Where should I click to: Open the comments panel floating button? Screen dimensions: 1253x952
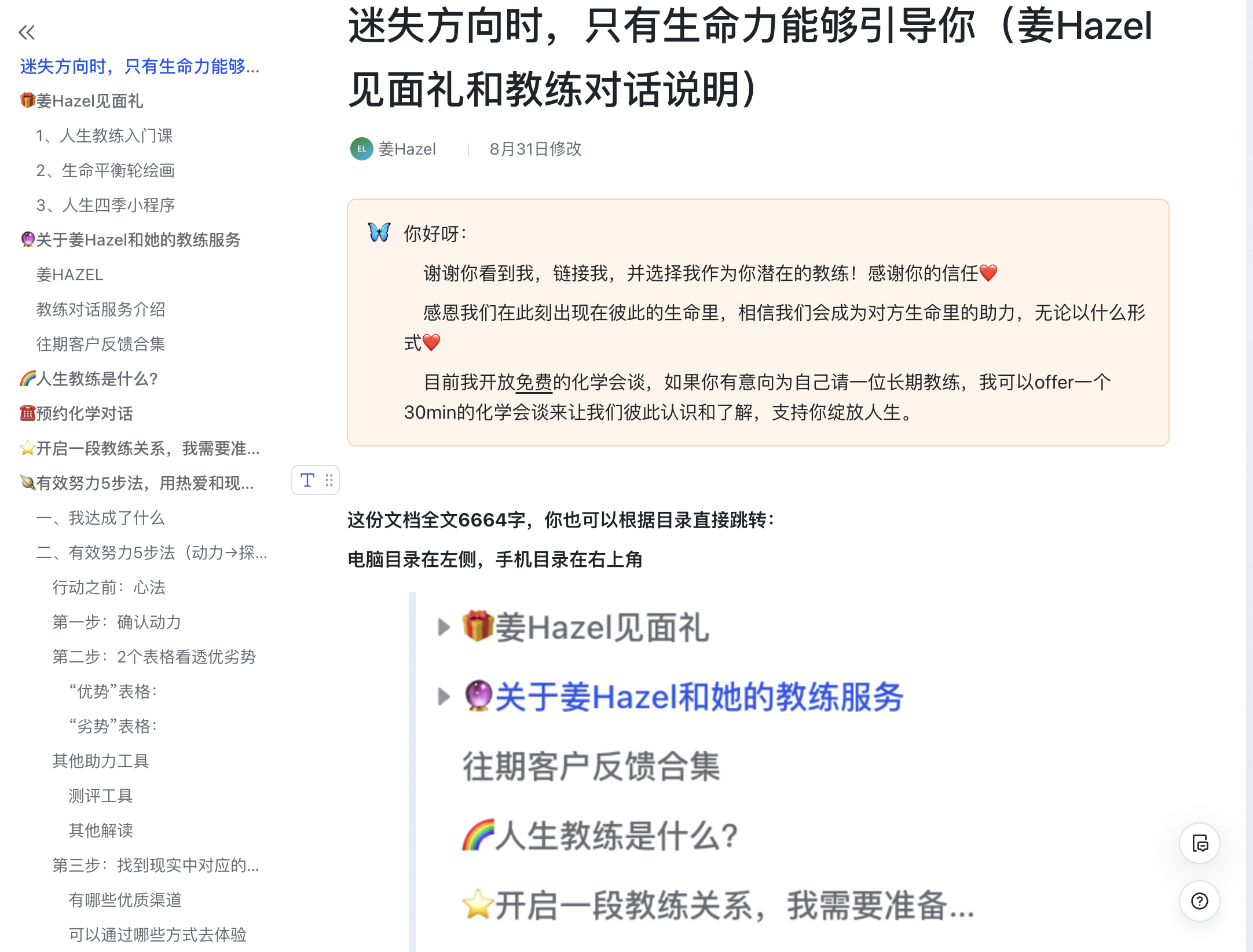(1200, 843)
